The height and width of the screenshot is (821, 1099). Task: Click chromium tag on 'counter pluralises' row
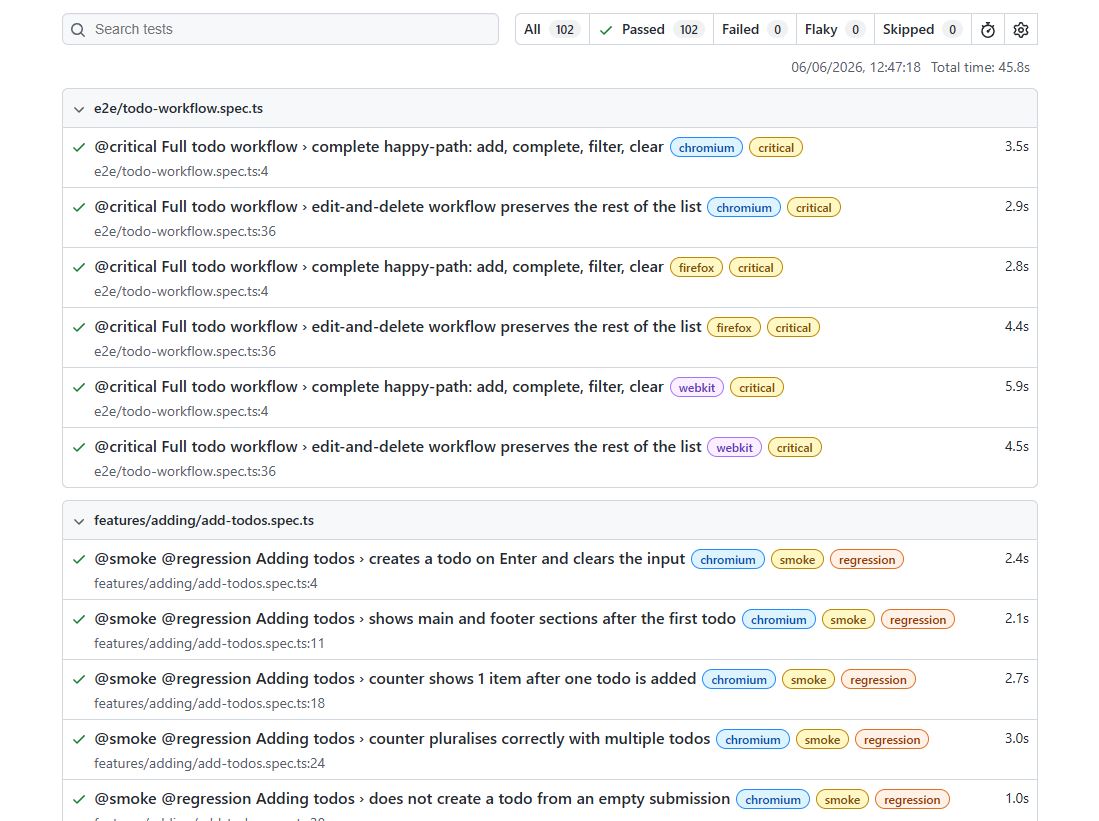(753, 740)
